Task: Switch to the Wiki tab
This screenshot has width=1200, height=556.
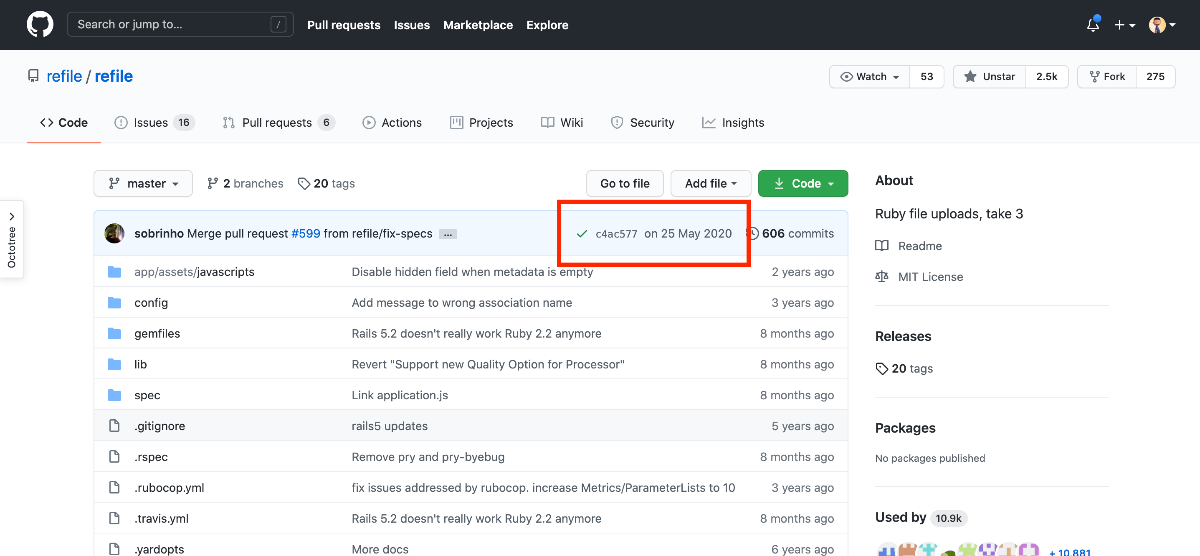Action: click(x=562, y=122)
